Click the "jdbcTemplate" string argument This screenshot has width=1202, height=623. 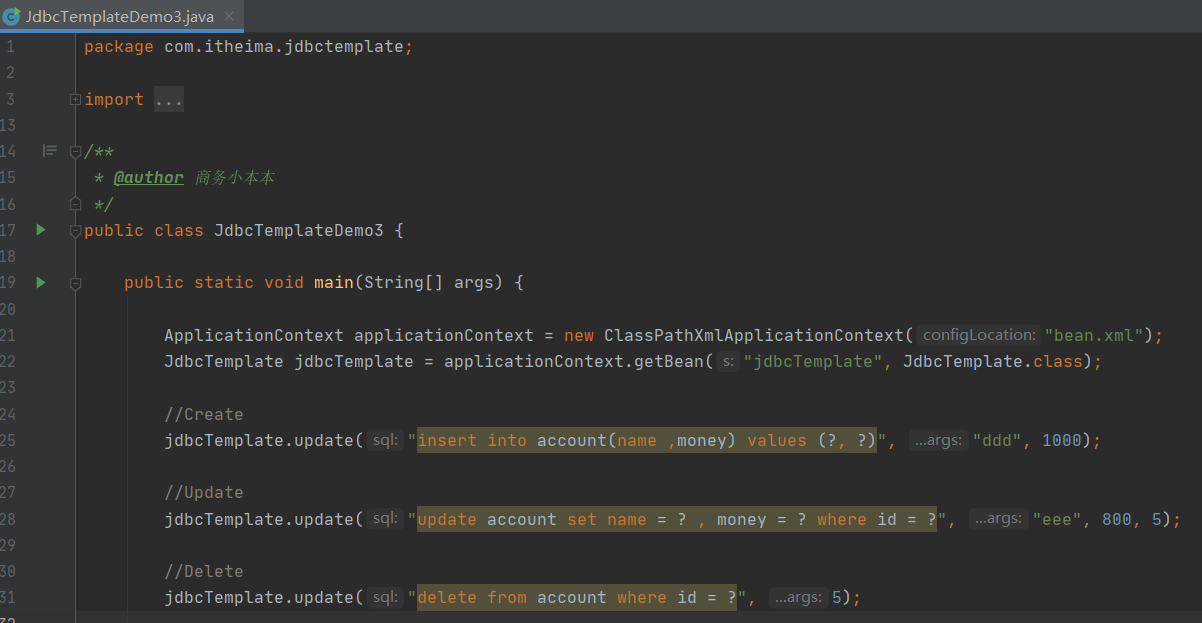[813, 361]
